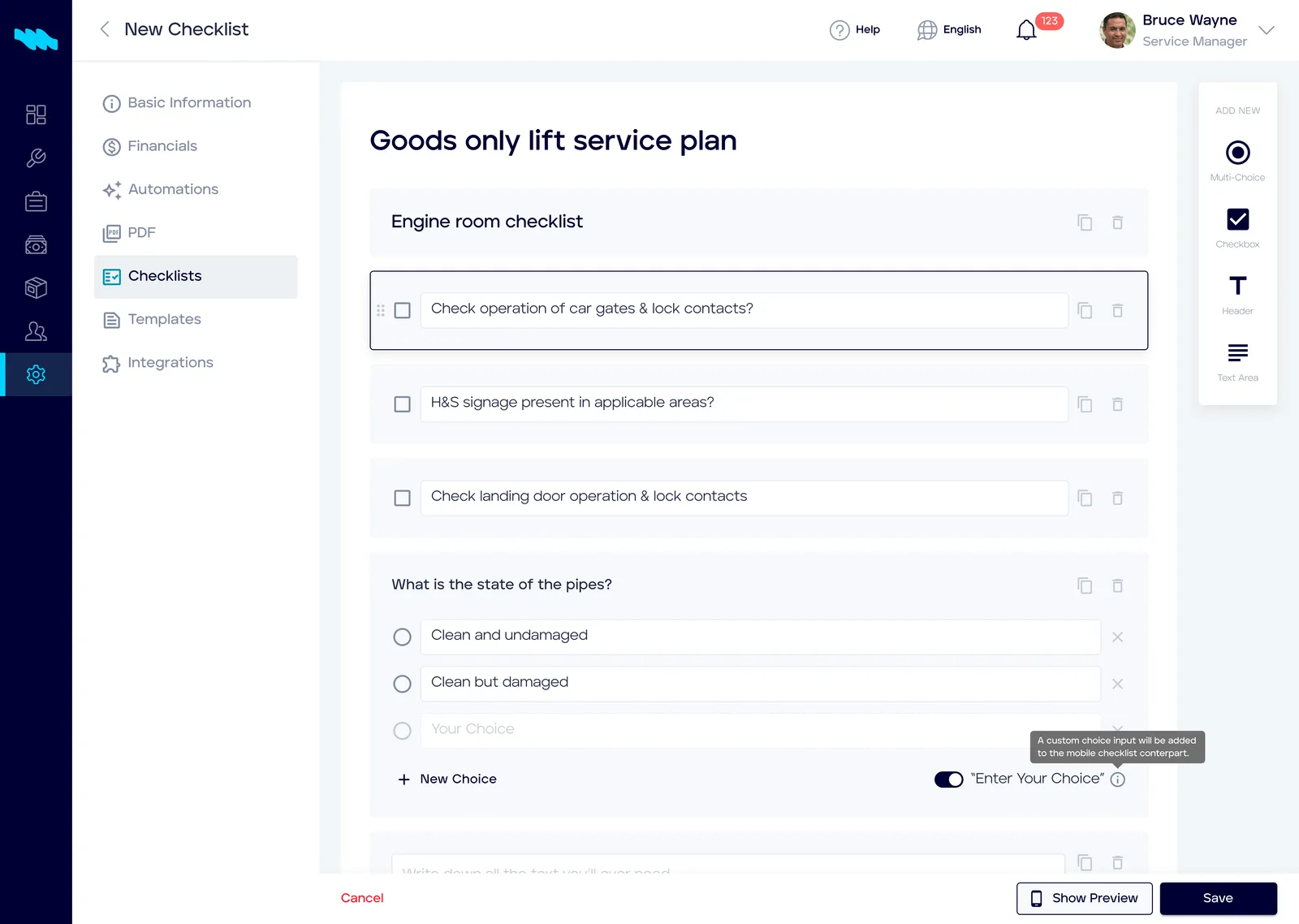This screenshot has width=1299, height=924.
Task: Go back using the New Checklist arrow
Action: click(x=105, y=29)
